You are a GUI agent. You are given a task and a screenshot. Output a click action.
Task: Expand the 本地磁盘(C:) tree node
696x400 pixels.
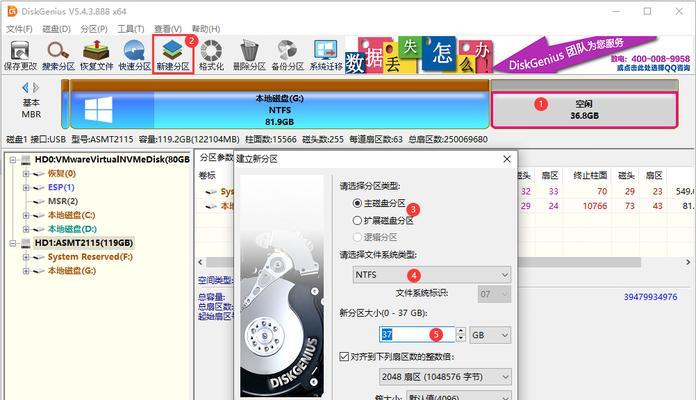pyautogui.click(x=26, y=216)
